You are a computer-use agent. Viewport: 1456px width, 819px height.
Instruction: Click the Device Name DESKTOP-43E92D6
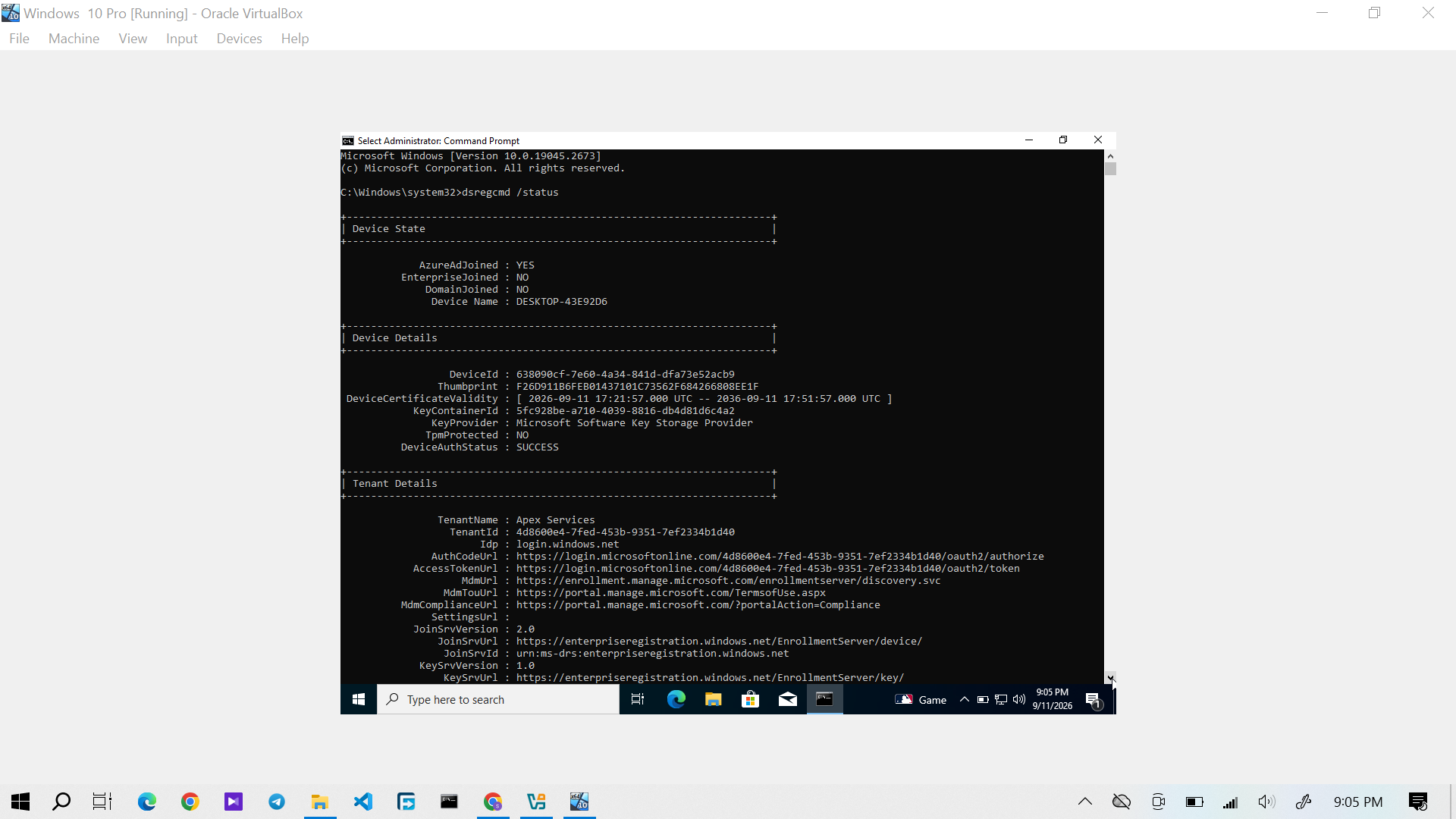(x=562, y=301)
